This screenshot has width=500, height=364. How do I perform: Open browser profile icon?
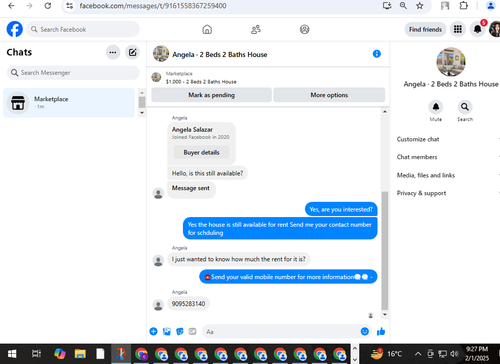pyautogui.click(x=490, y=6)
